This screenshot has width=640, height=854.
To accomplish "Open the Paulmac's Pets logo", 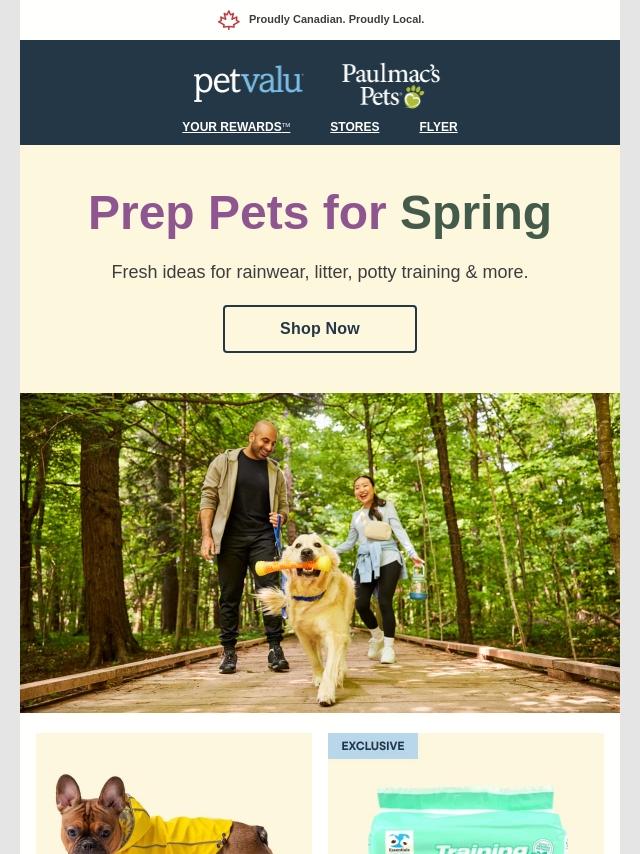I will (391, 85).
